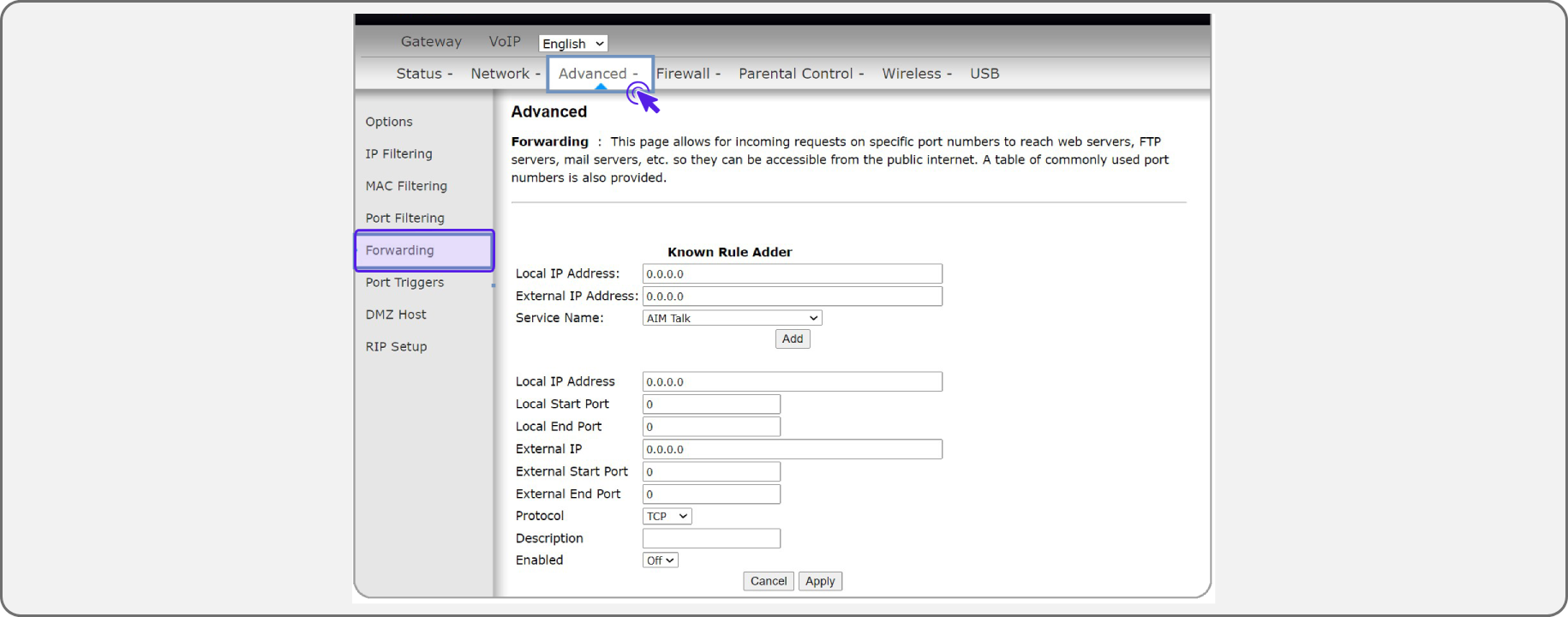Open the Network menu
Screen dimensions: 1568x617
pos(505,74)
